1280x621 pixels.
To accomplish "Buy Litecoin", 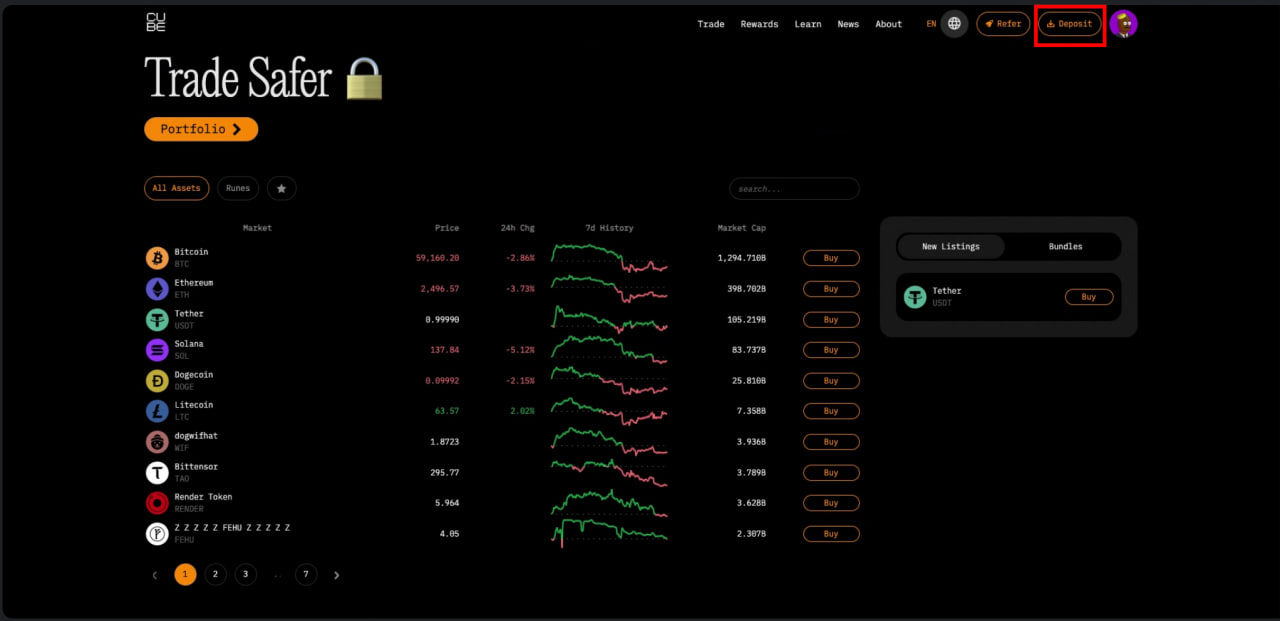I will coord(831,411).
